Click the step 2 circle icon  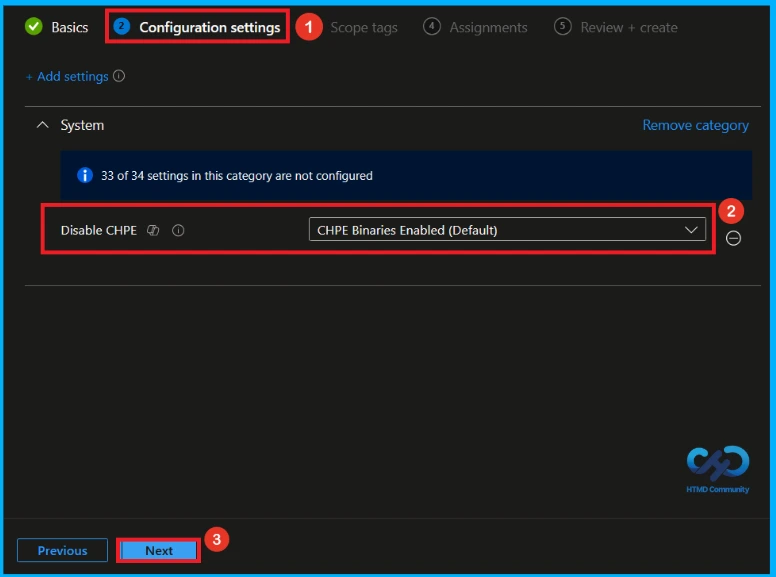[x=121, y=26]
